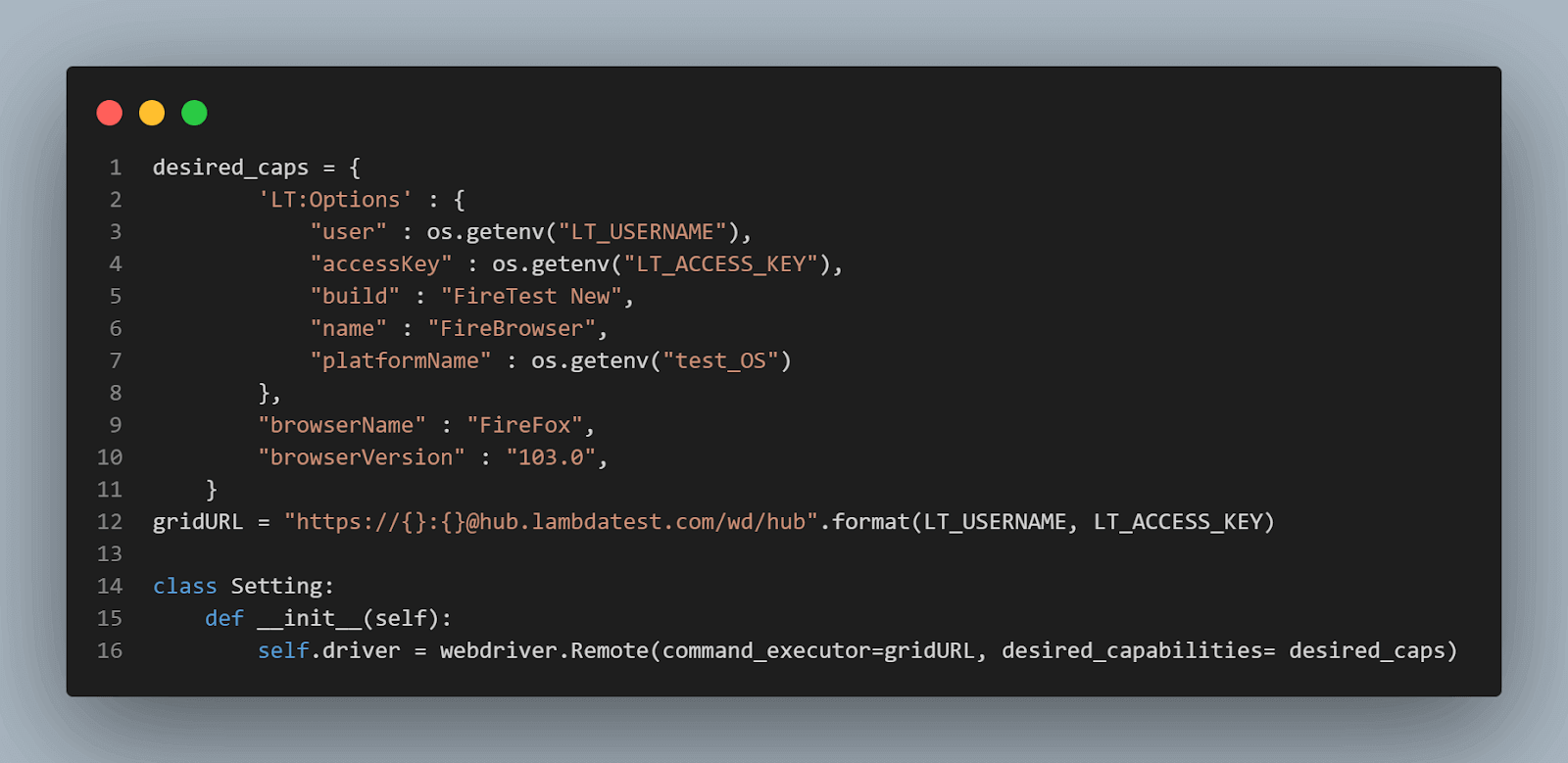Click the green maximize window dot

tap(194, 114)
